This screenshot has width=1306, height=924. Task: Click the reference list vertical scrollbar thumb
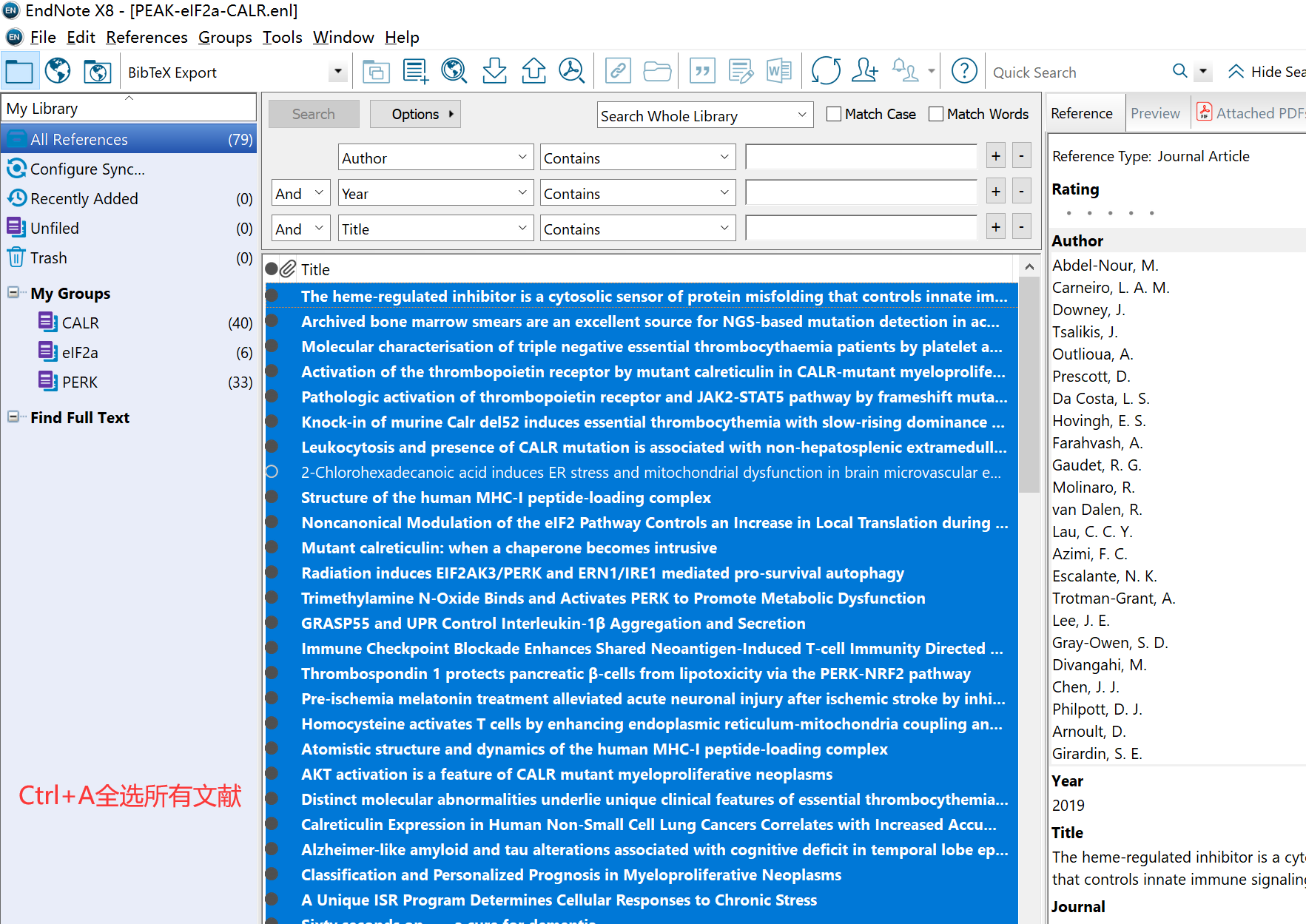[1029, 385]
